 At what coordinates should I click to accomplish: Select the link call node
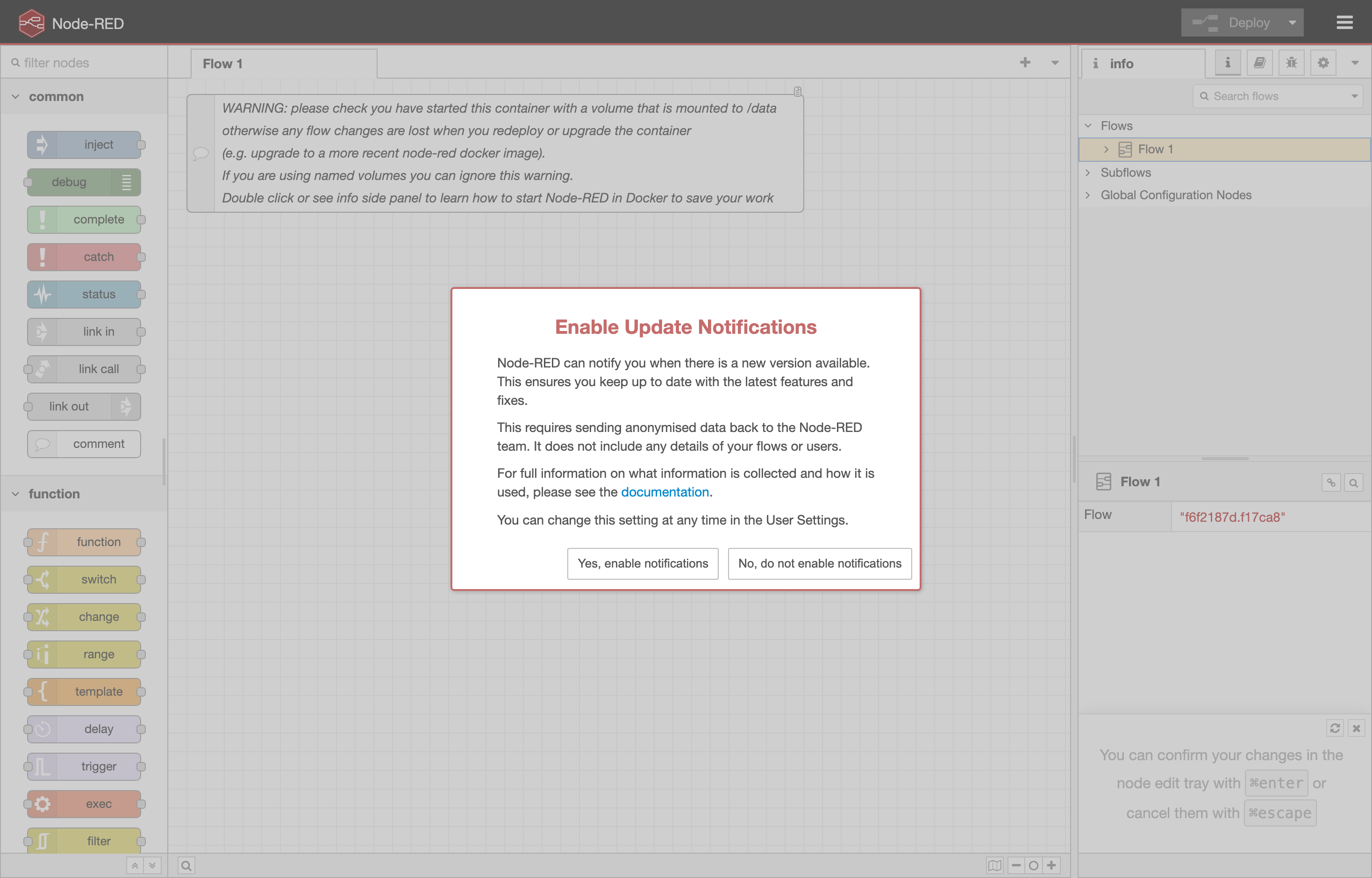84,369
